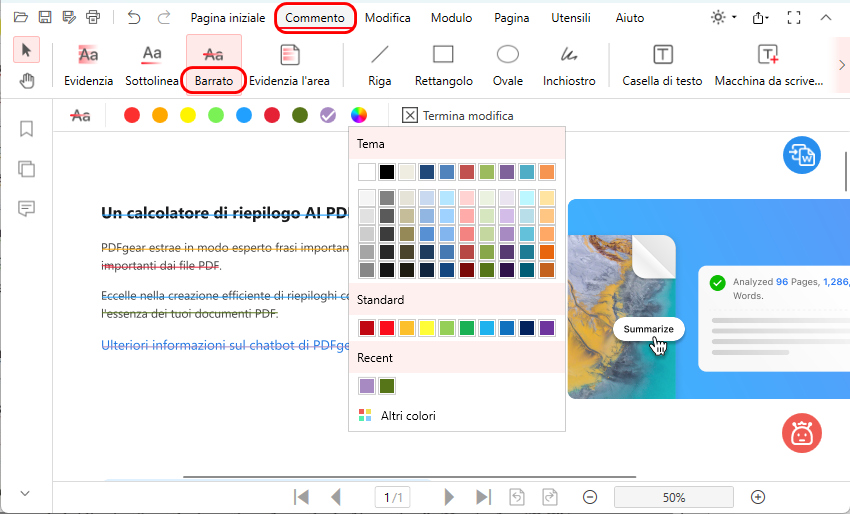
Task: Open the Utensili tab
Action: coord(571,18)
